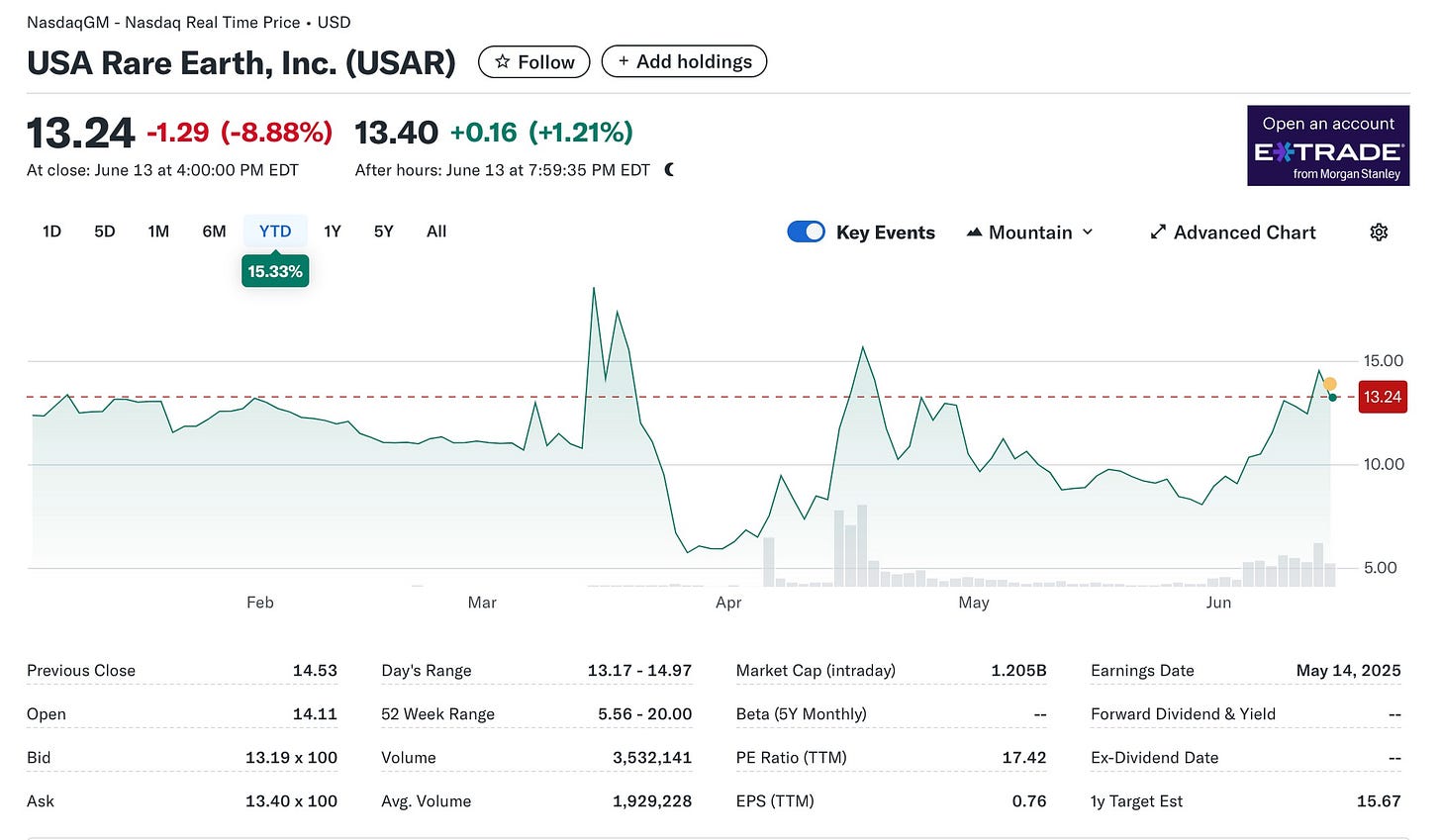Viewport: 1441px width, 840px height.
Task: Click the 1y Target Est value 15.67
Action: pos(1379,800)
